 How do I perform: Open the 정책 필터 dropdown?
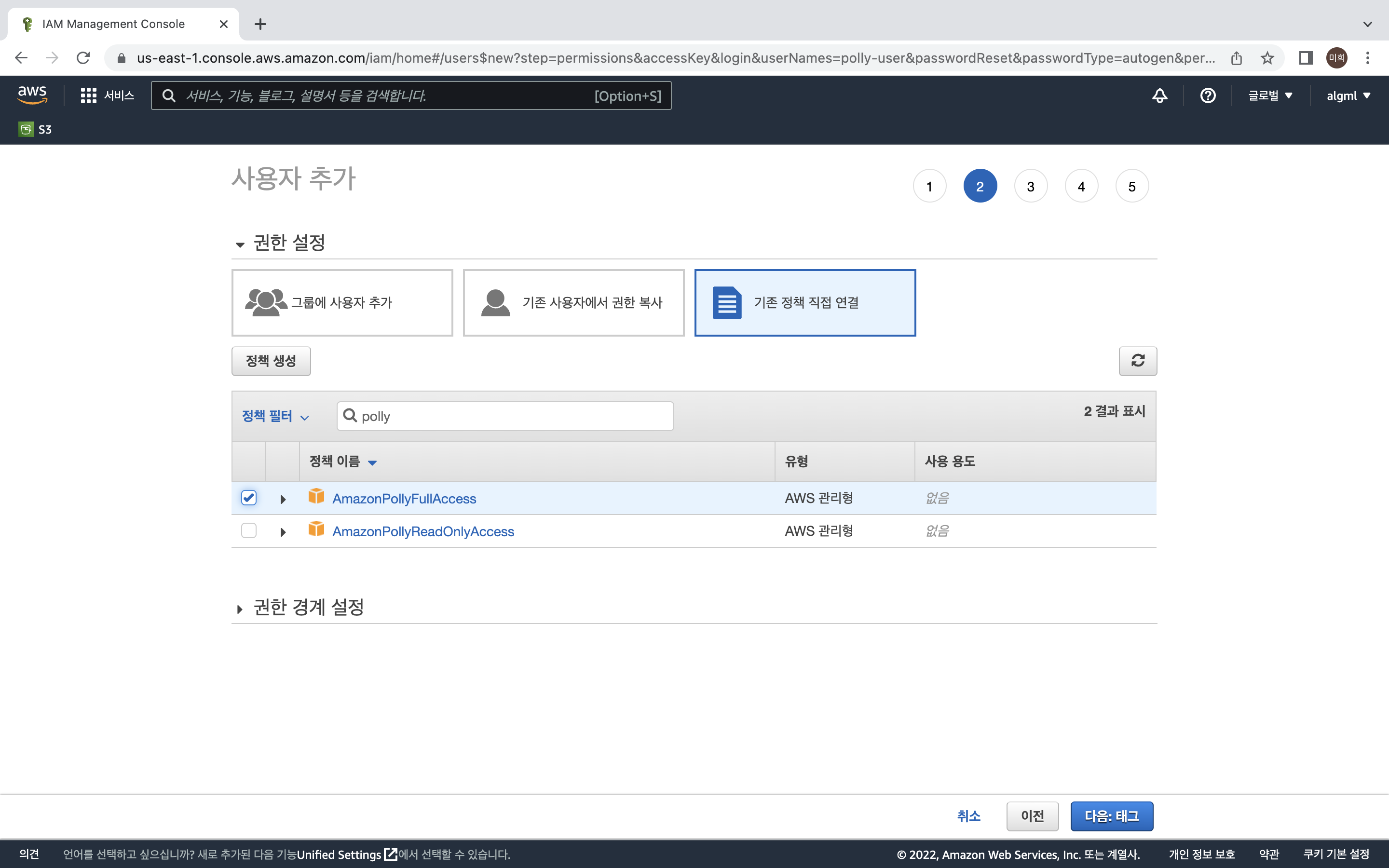coord(275,416)
